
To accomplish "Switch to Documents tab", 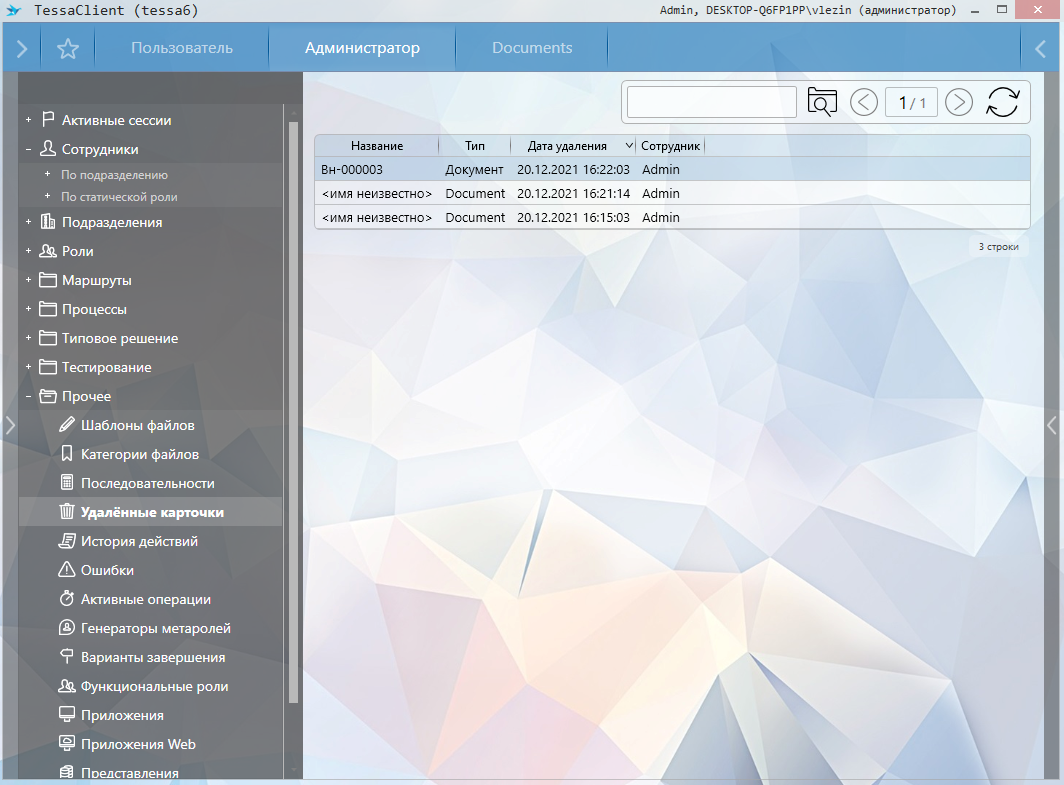I will click(x=532, y=48).
